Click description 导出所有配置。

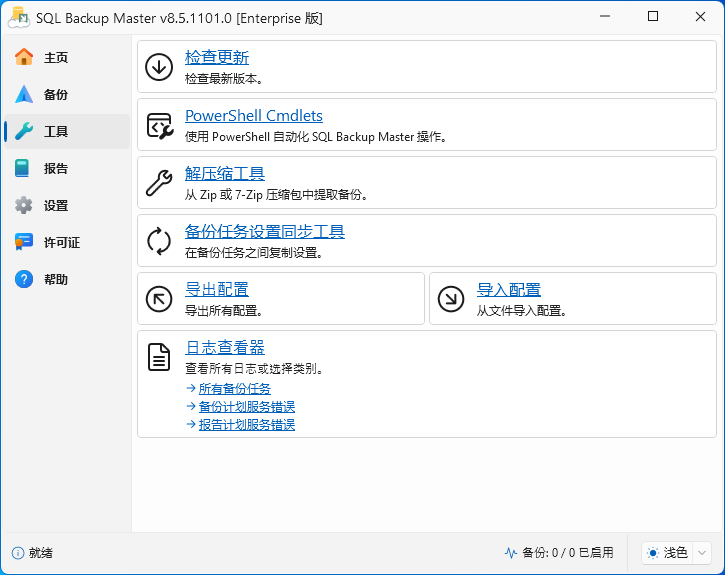pos(224,311)
